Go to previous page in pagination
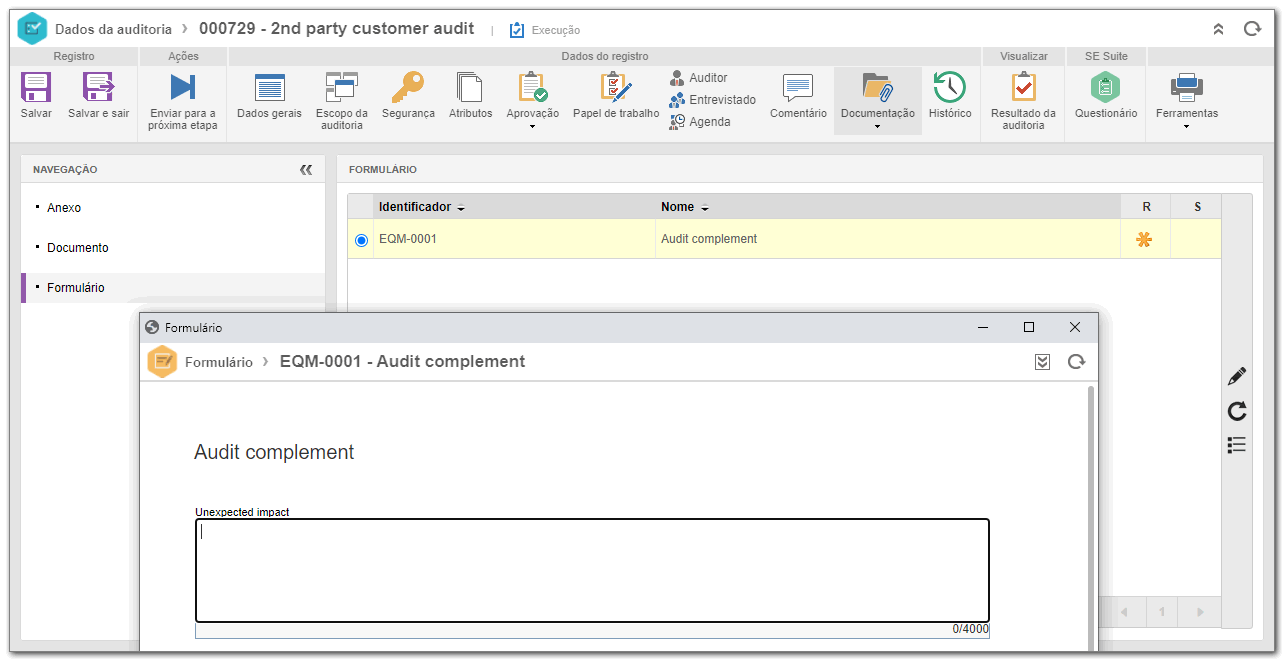Image resolution: width=1285 pixels, height=662 pixels. point(1123,612)
